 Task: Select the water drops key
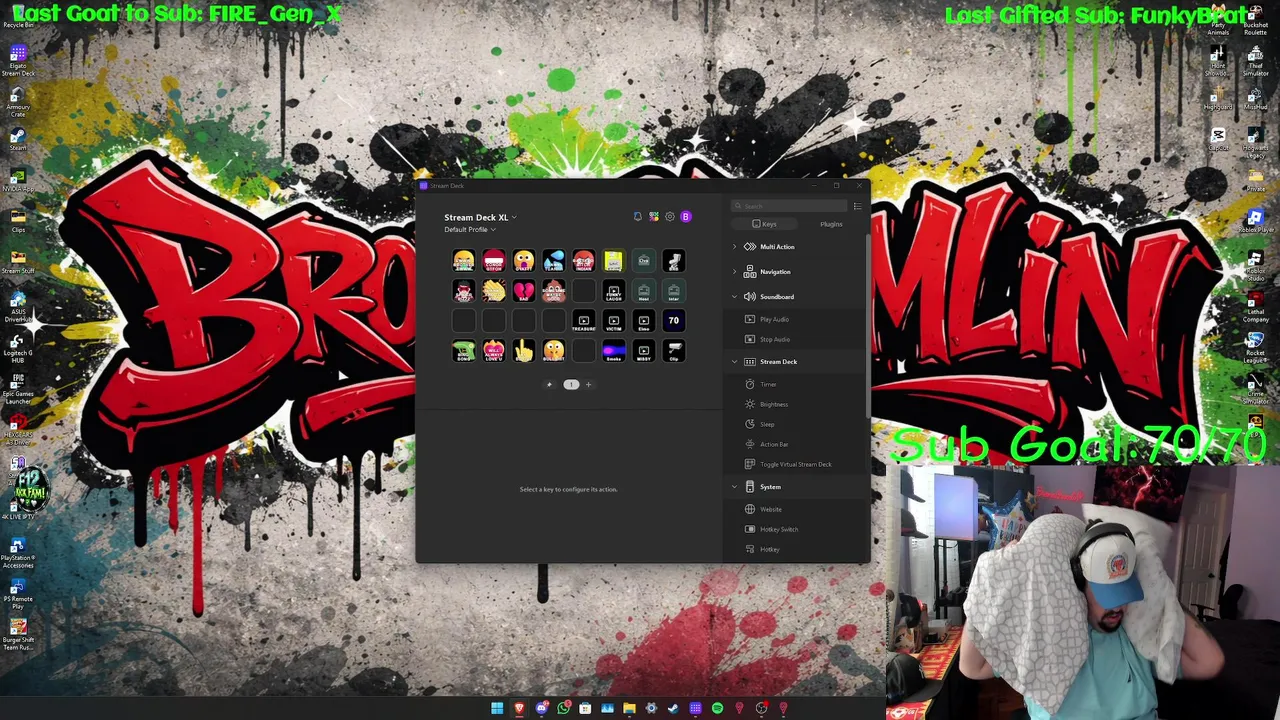(554, 261)
